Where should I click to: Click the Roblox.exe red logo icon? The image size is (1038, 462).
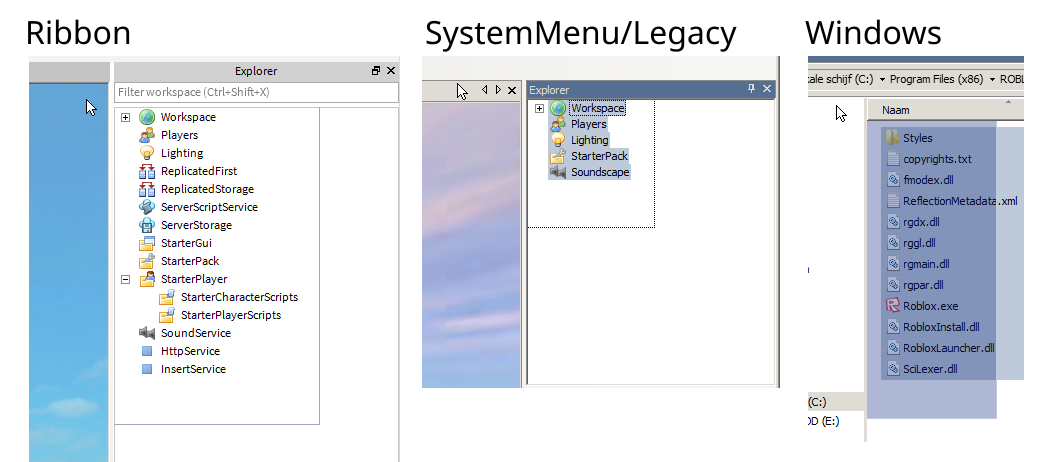[x=893, y=306]
